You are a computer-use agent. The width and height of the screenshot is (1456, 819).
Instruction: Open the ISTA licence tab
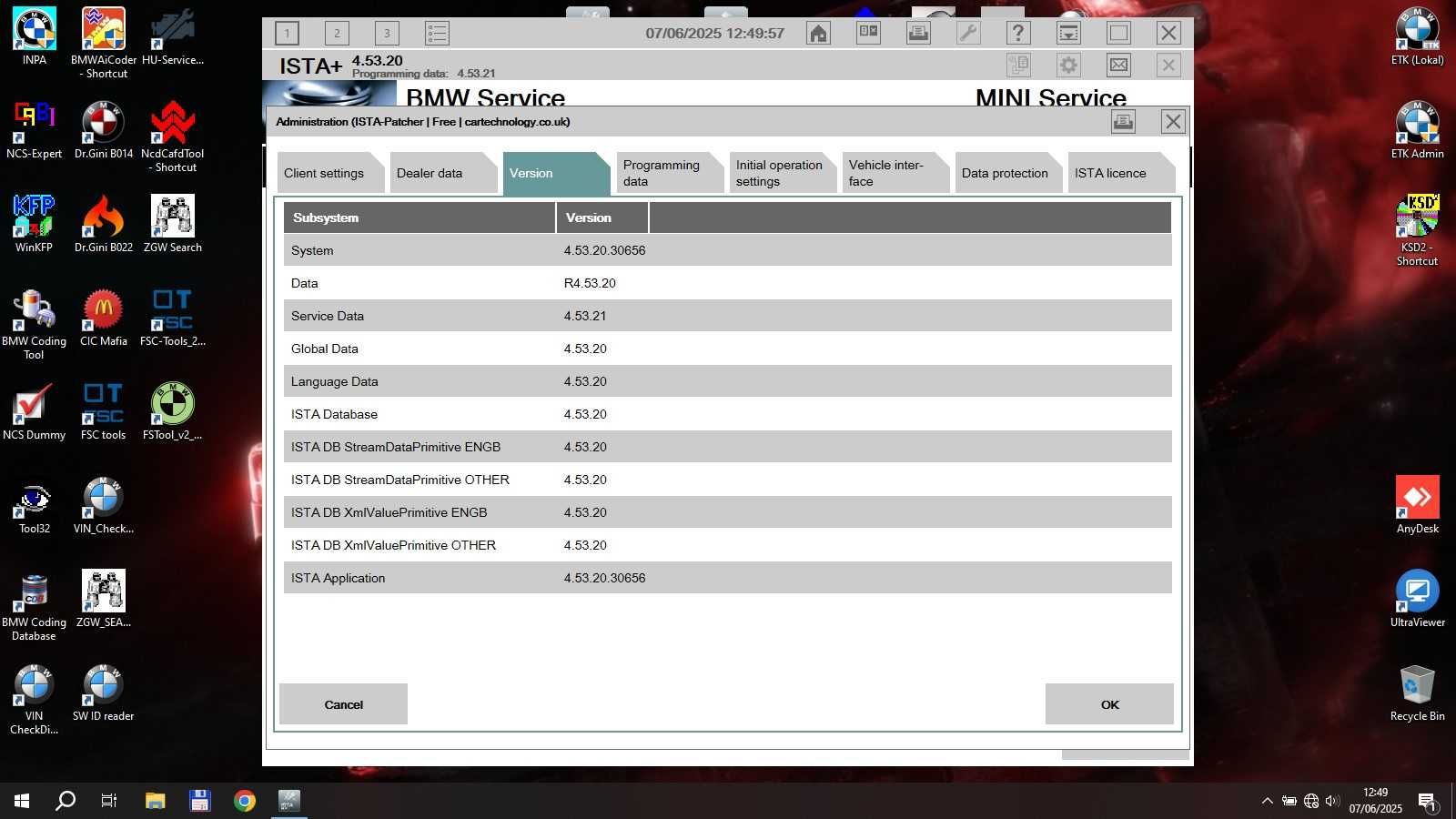[1121, 173]
